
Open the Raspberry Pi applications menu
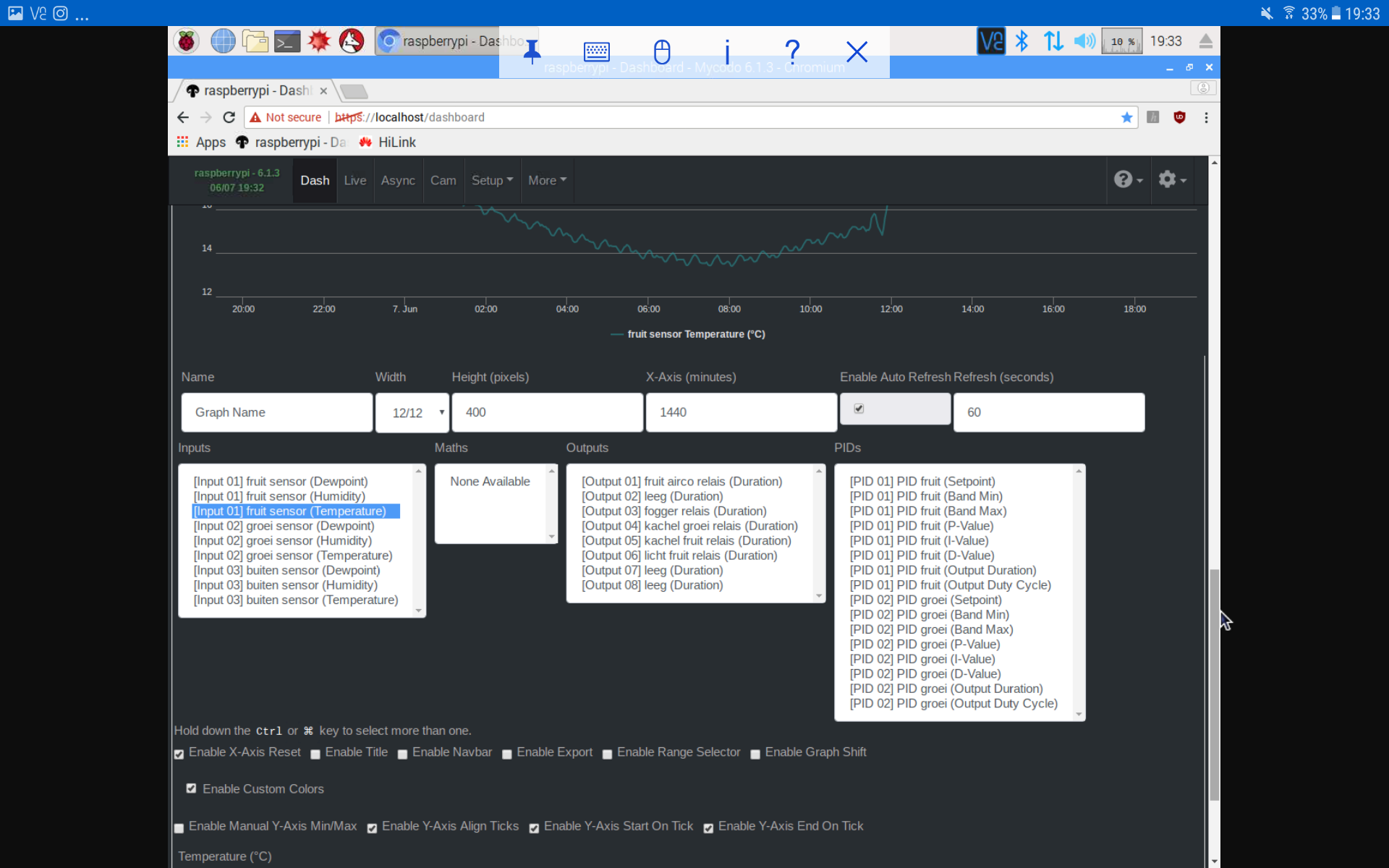(186, 41)
